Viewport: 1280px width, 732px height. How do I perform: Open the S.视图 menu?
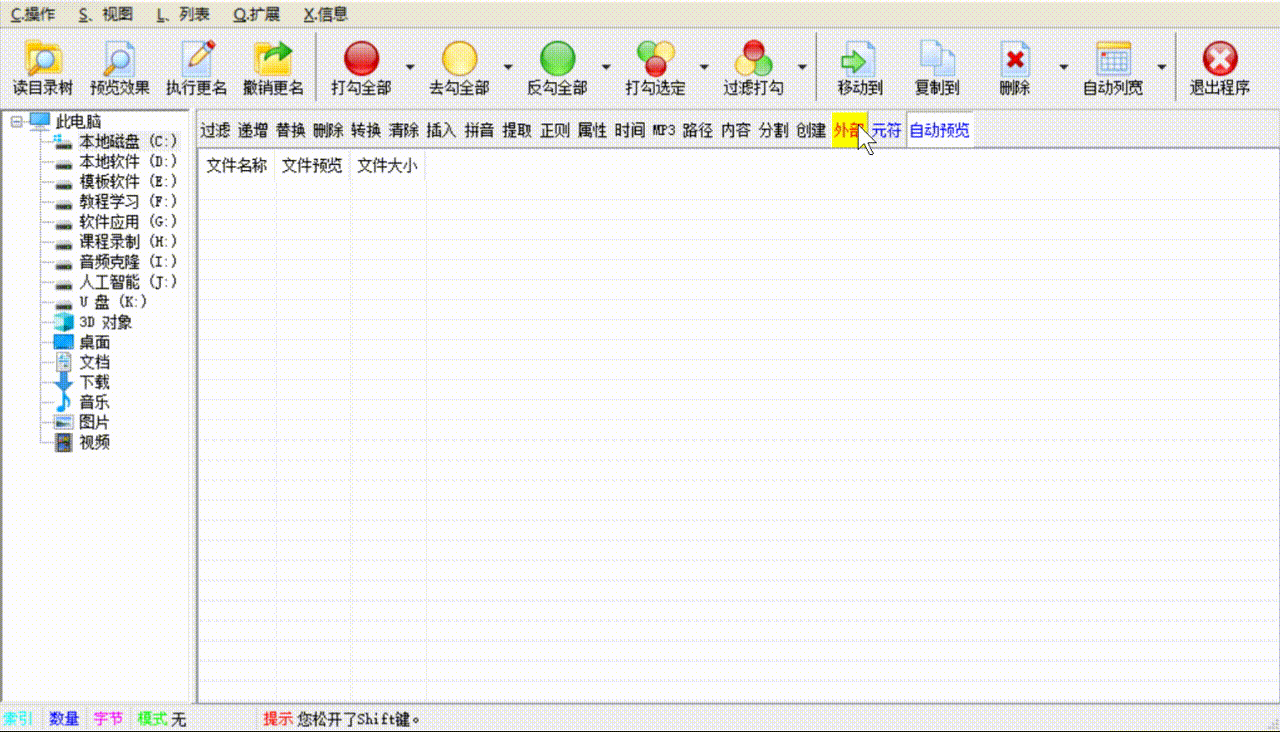[105, 14]
